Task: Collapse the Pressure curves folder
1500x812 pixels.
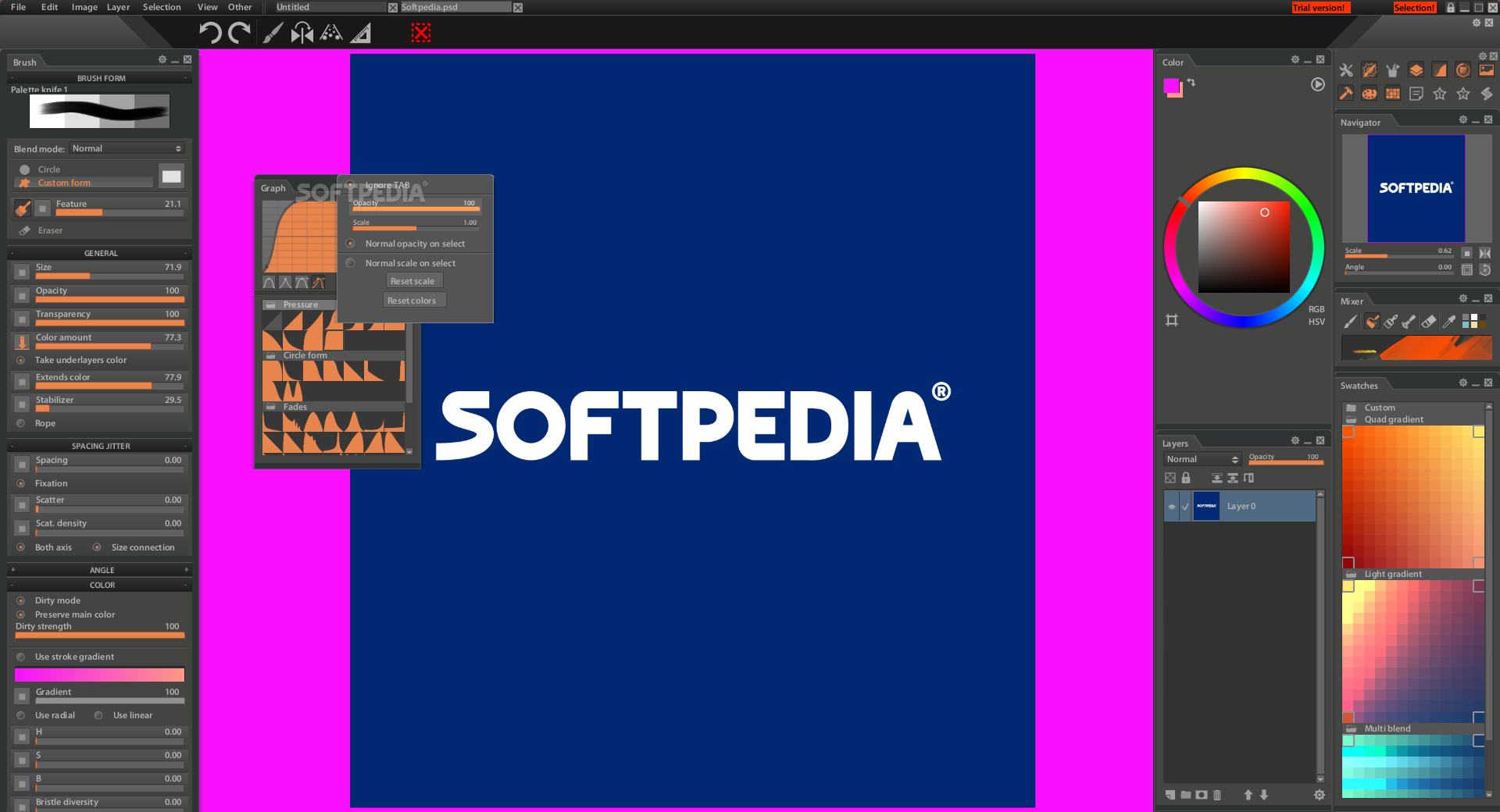Action: click(x=270, y=304)
